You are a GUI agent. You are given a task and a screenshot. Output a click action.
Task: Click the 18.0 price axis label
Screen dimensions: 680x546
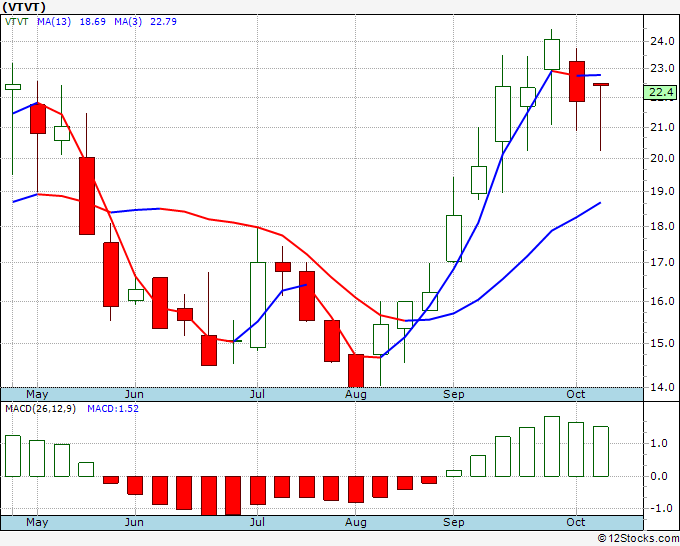[x=662, y=226]
